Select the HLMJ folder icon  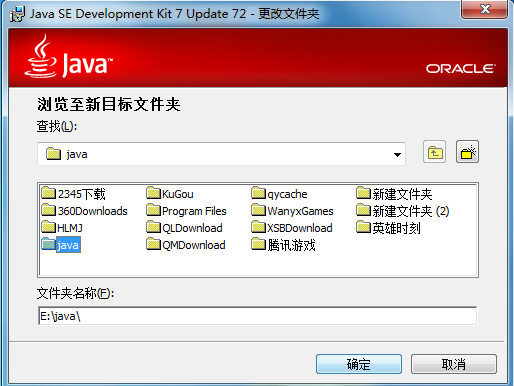(x=49, y=227)
